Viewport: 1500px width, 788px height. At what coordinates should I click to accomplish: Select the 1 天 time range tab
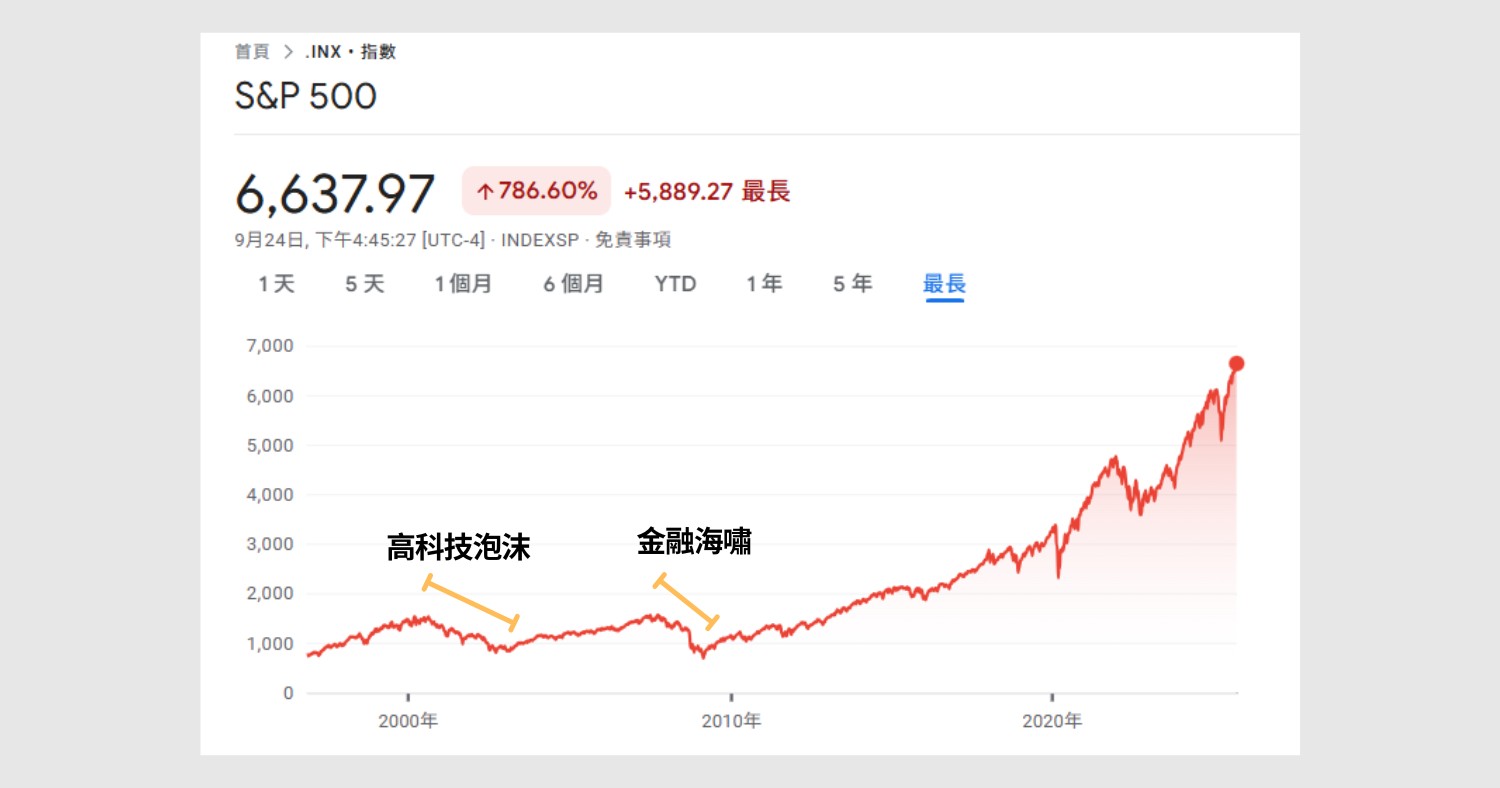point(277,284)
